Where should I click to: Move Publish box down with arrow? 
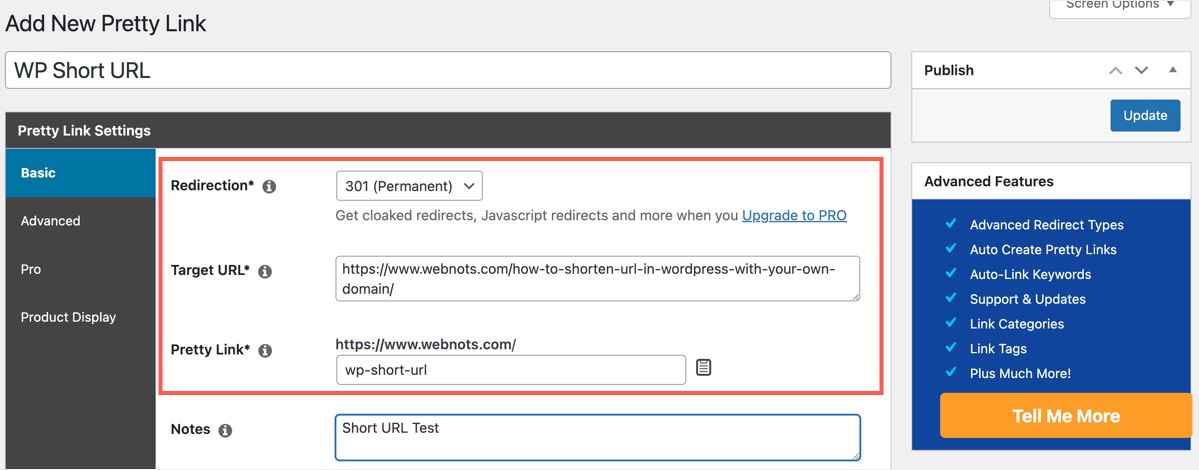click(1141, 71)
